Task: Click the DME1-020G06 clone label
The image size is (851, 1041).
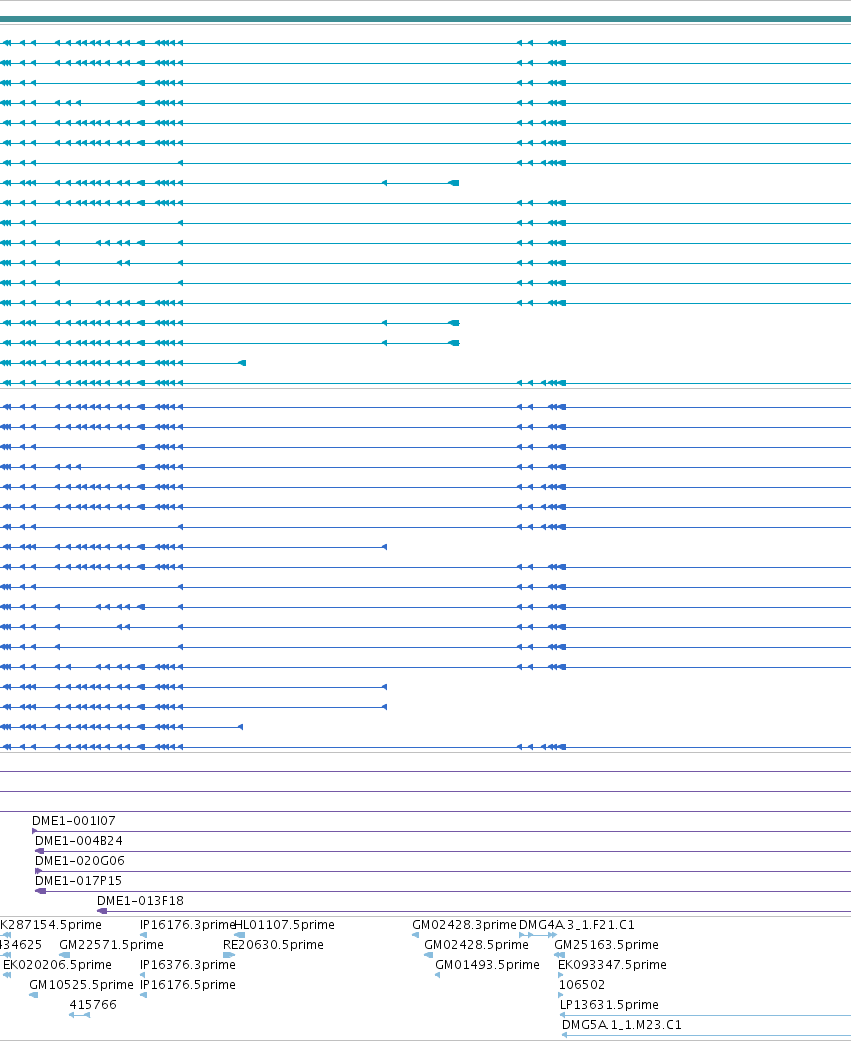Action: 80,860
